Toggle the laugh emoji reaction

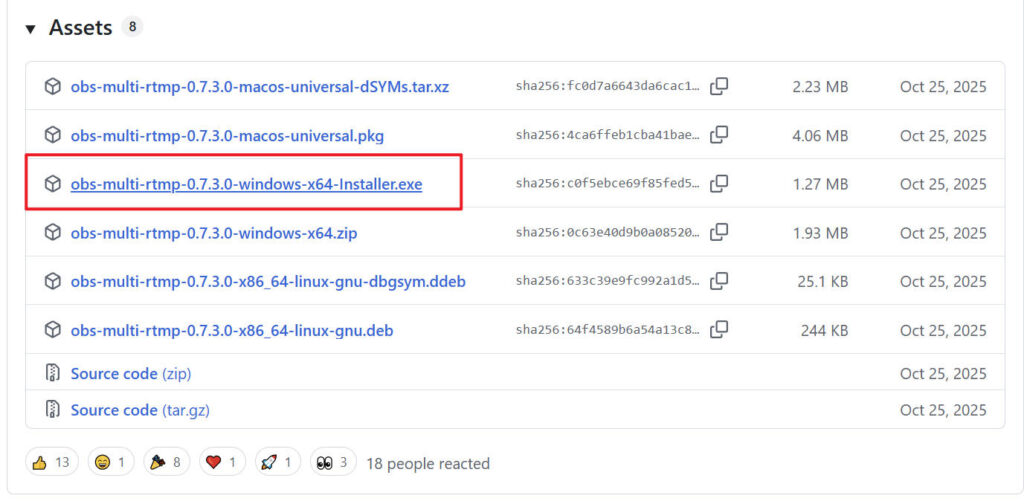110,462
